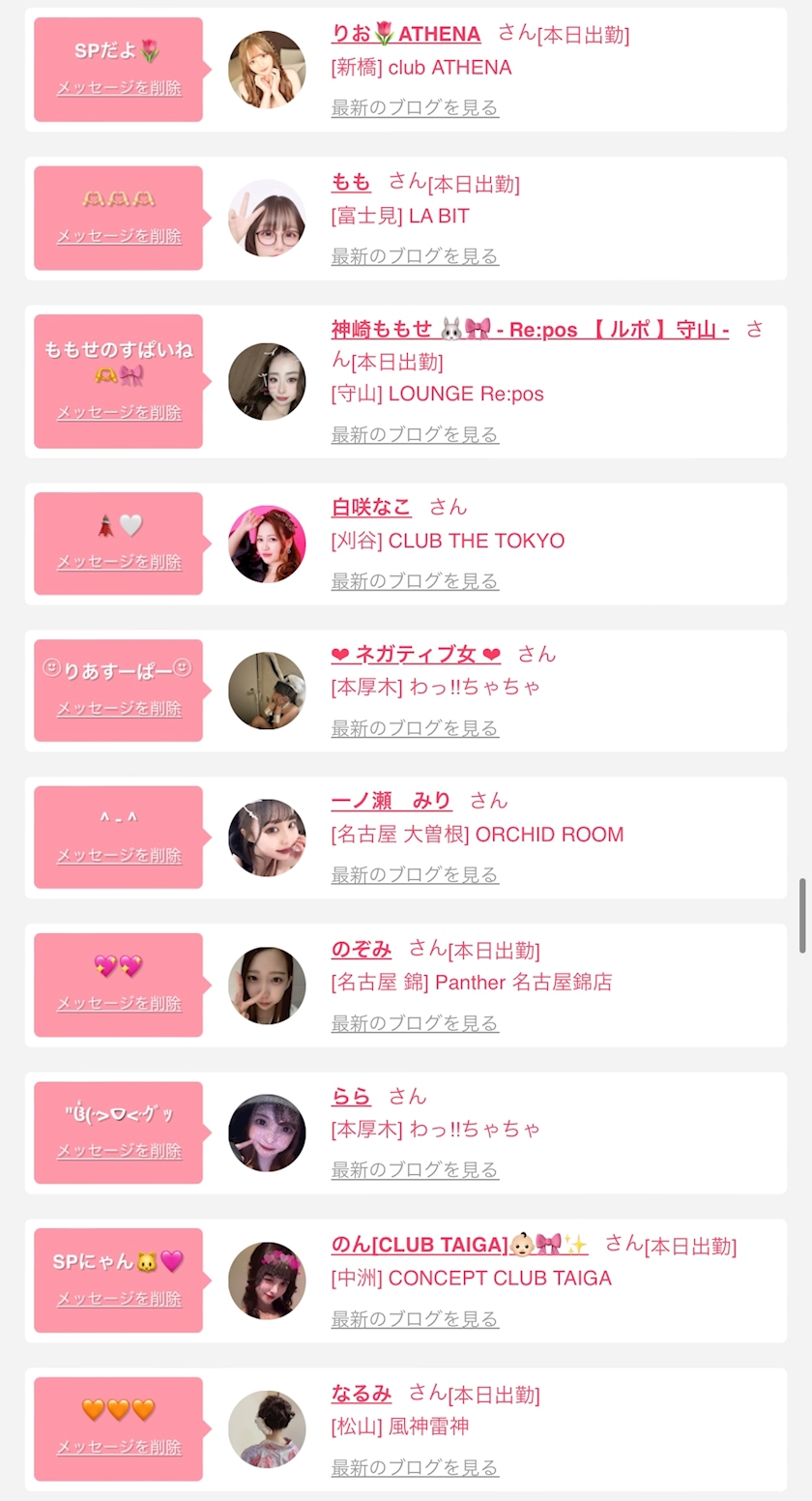View latest blog for もも
The height and width of the screenshot is (1501, 812).
pyautogui.click(x=415, y=256)
